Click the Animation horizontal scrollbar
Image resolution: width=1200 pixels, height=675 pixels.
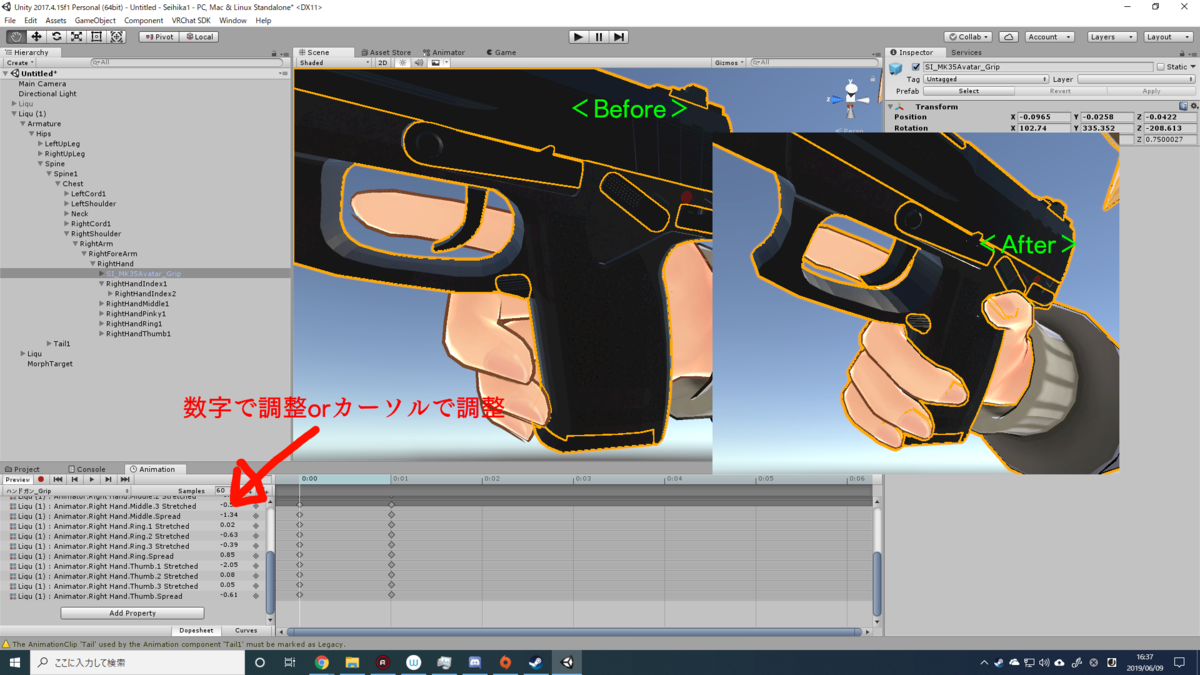pos(575,632)
